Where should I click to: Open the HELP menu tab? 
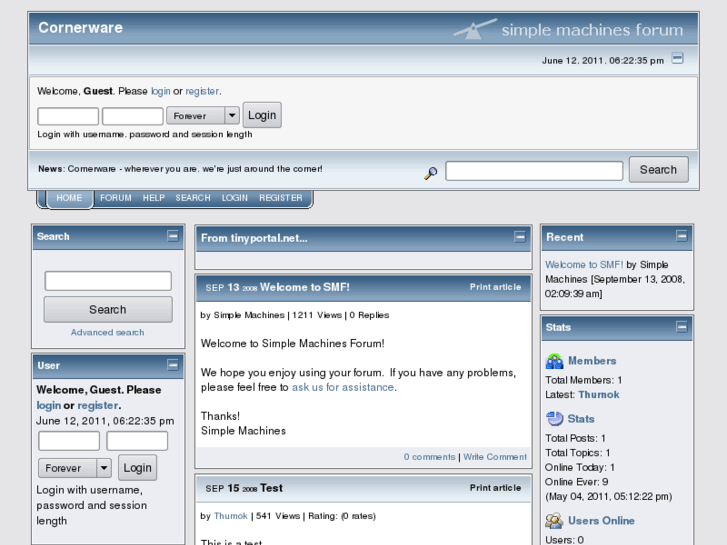point(153,198)
